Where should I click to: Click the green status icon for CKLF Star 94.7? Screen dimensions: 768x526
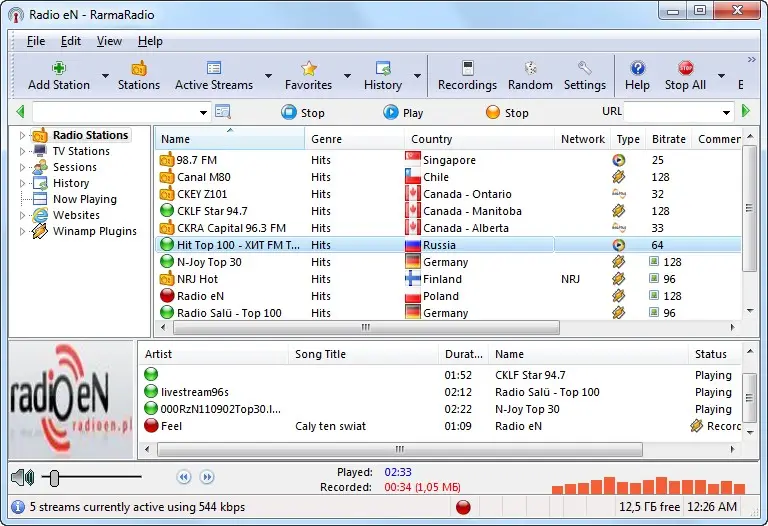click(x=167, y=211)
